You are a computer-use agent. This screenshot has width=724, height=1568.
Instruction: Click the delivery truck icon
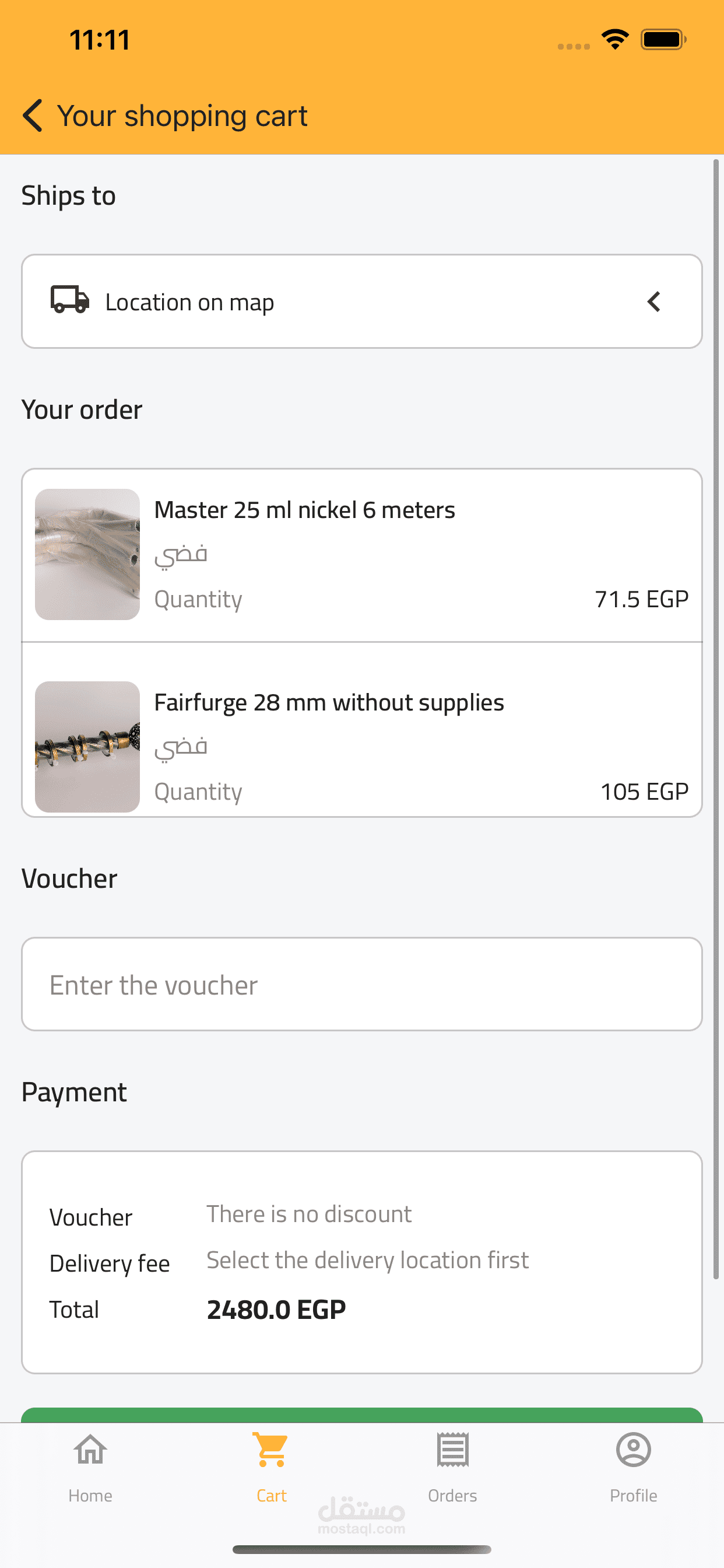(70, 300)
